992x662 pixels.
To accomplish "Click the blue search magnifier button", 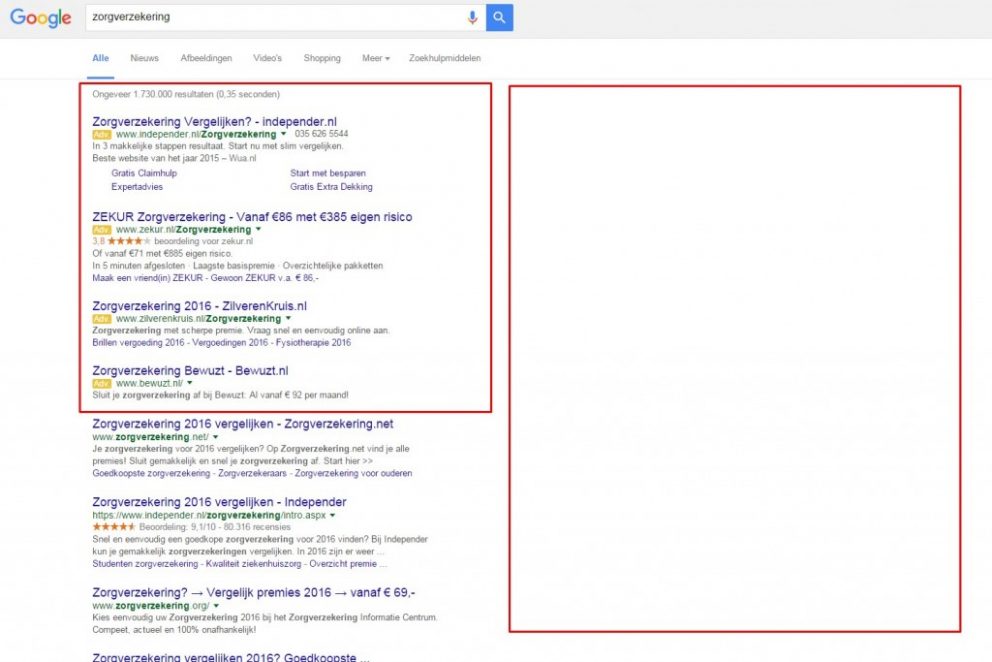I will (499, 17).
